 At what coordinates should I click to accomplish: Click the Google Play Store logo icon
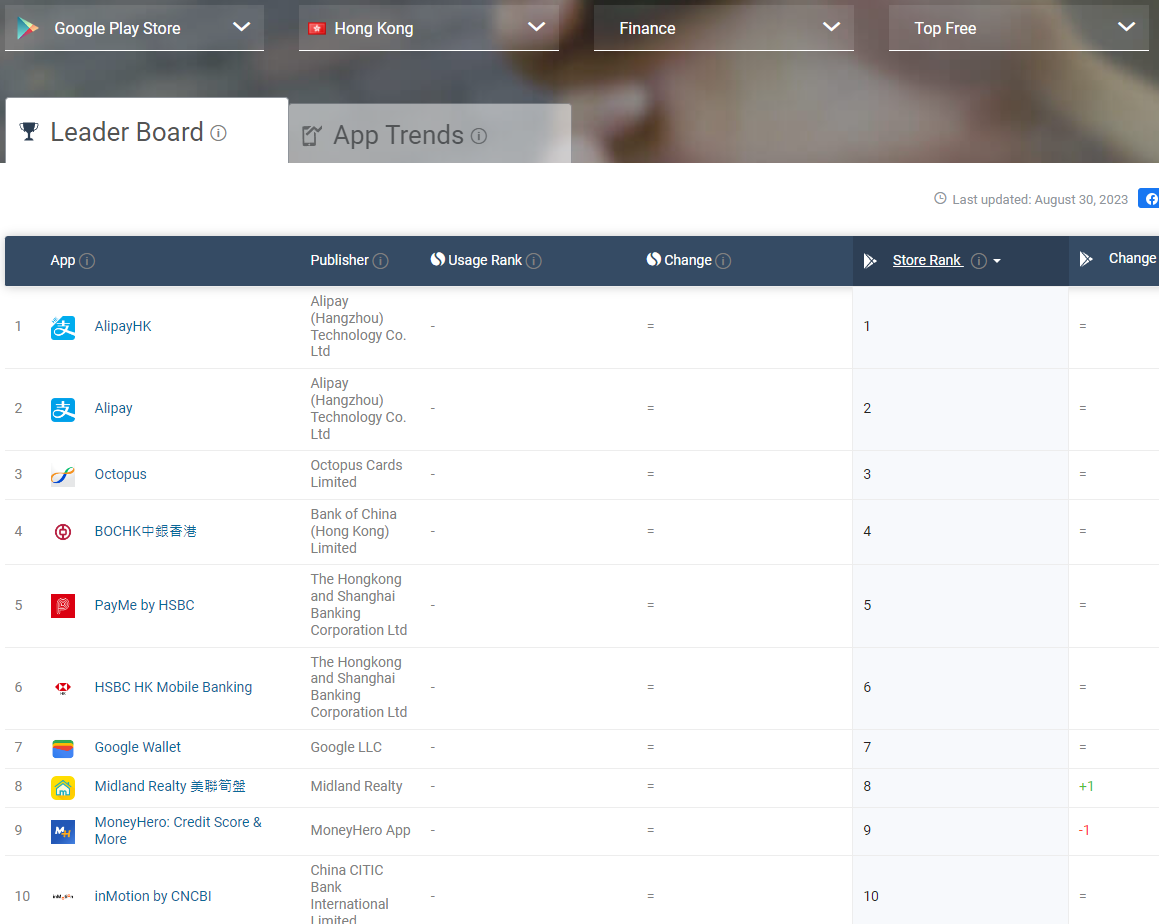click(27, 28)
